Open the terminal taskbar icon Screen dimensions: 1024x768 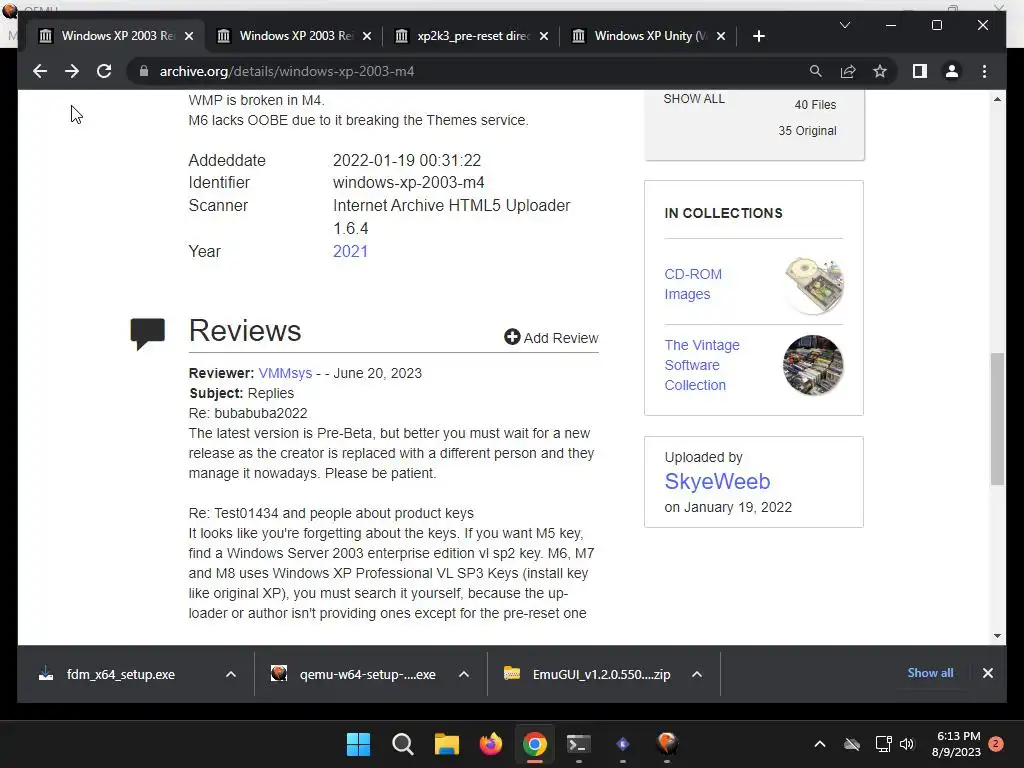pyautogui.click(x=579, y=744)
